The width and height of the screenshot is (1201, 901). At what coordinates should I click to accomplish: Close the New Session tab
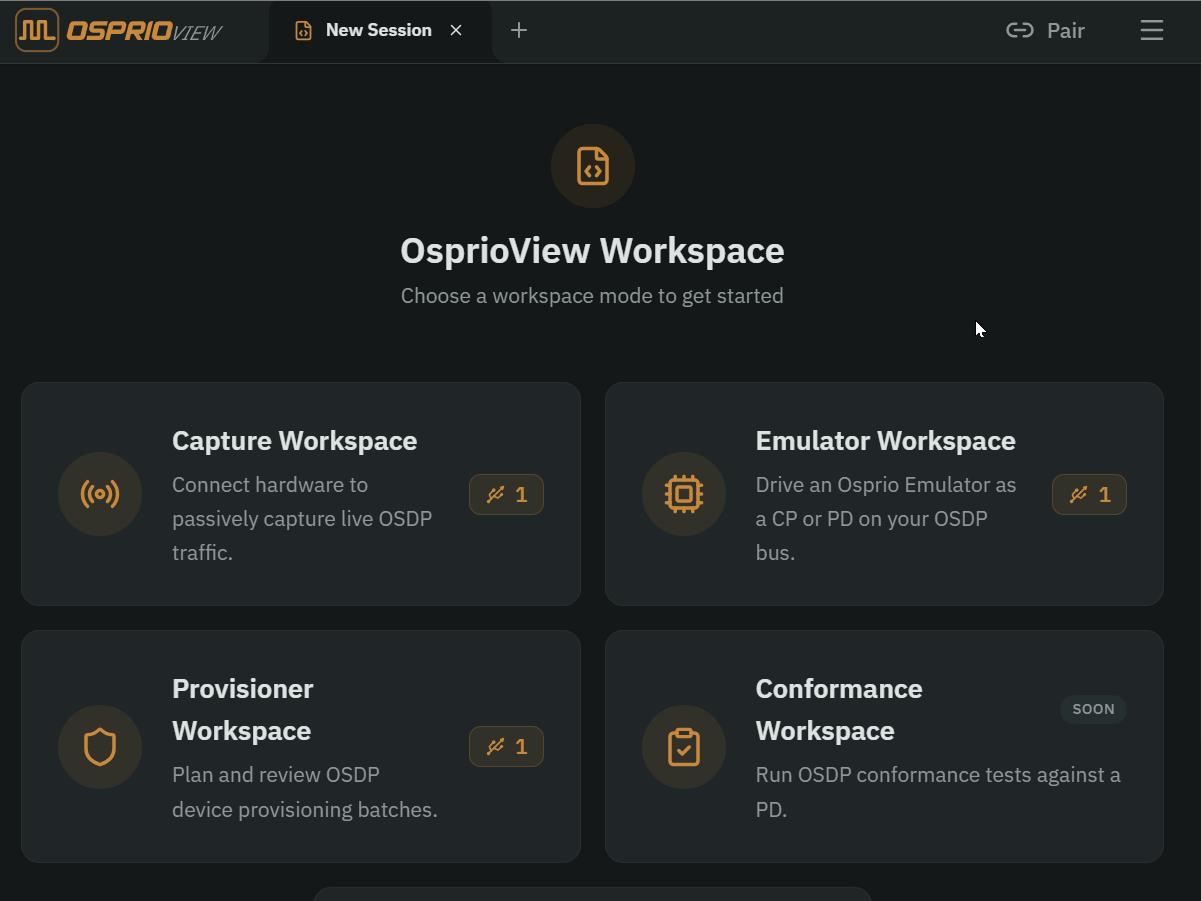point(456,31)
